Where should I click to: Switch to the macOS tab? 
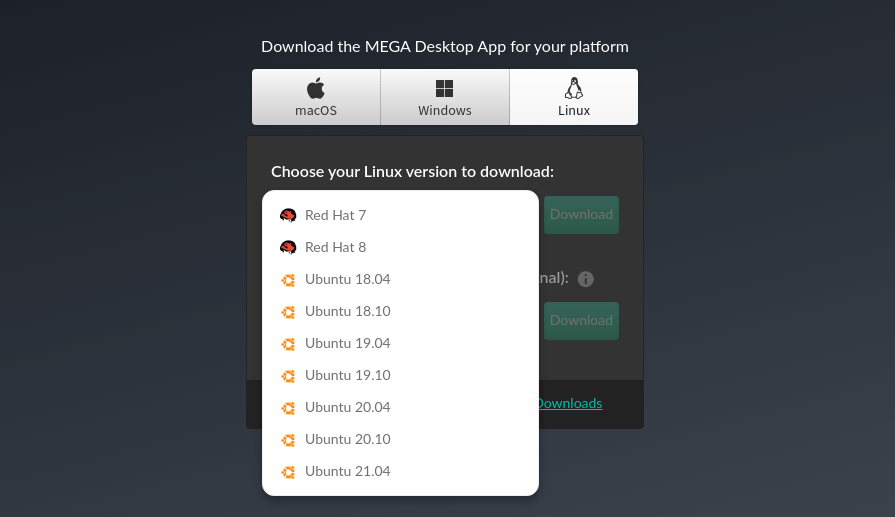click(316, 110)
